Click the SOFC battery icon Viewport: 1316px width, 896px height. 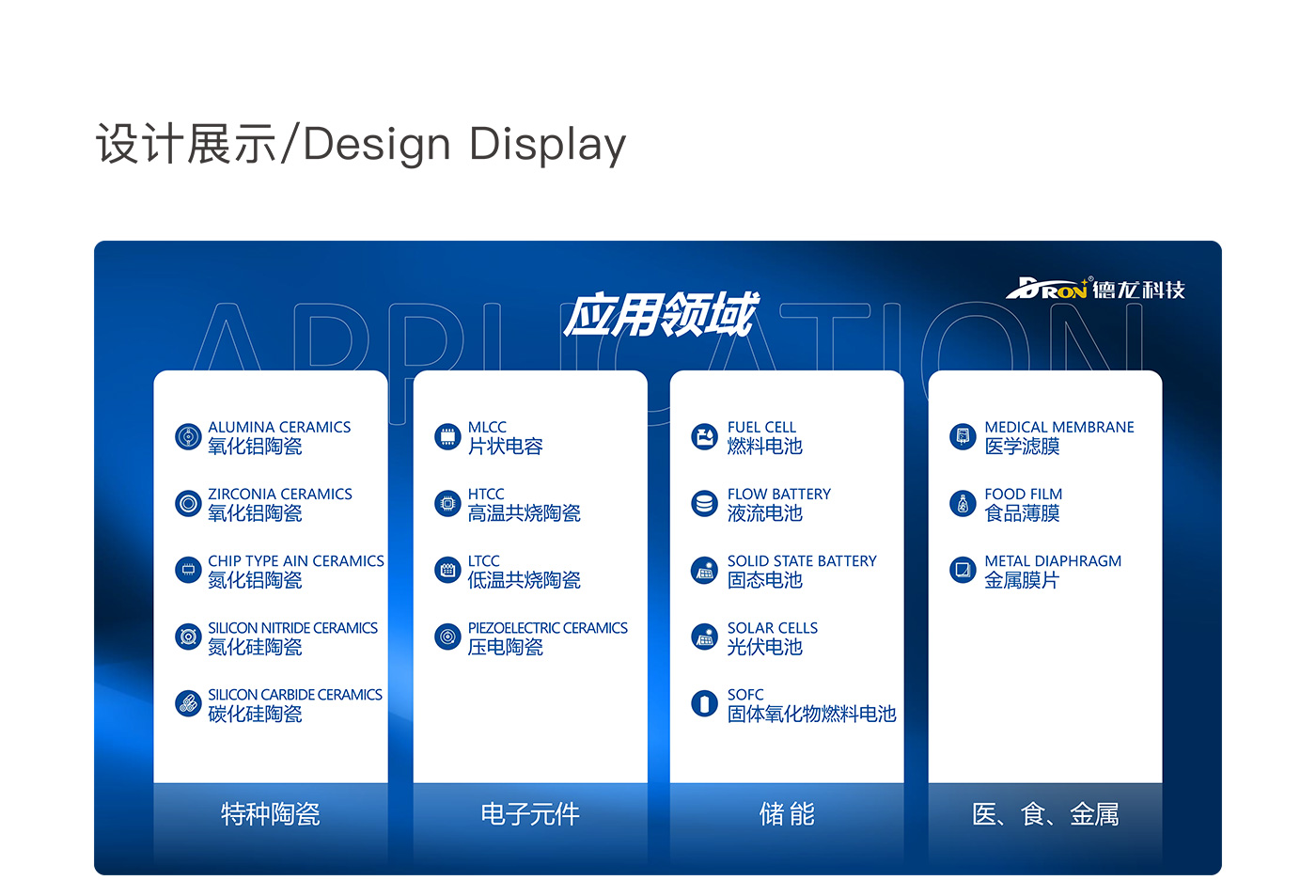[x=704, y=704]
